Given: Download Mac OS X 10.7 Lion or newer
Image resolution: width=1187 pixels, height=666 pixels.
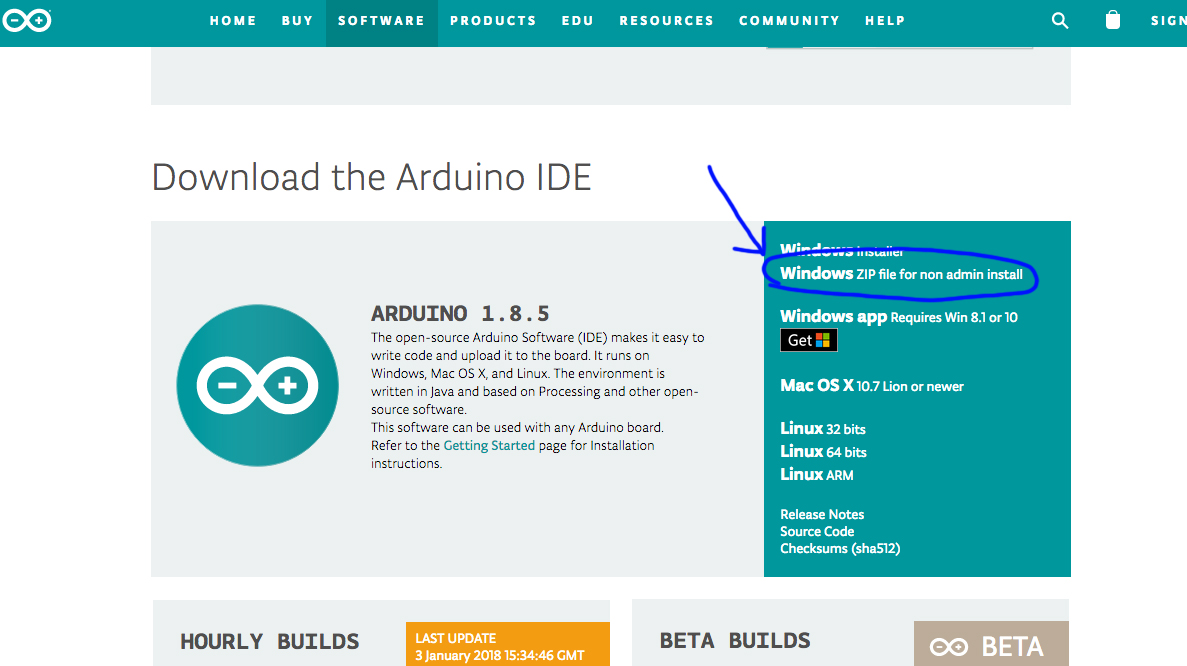Looking at the screenshot, I should tap(871, 386).
